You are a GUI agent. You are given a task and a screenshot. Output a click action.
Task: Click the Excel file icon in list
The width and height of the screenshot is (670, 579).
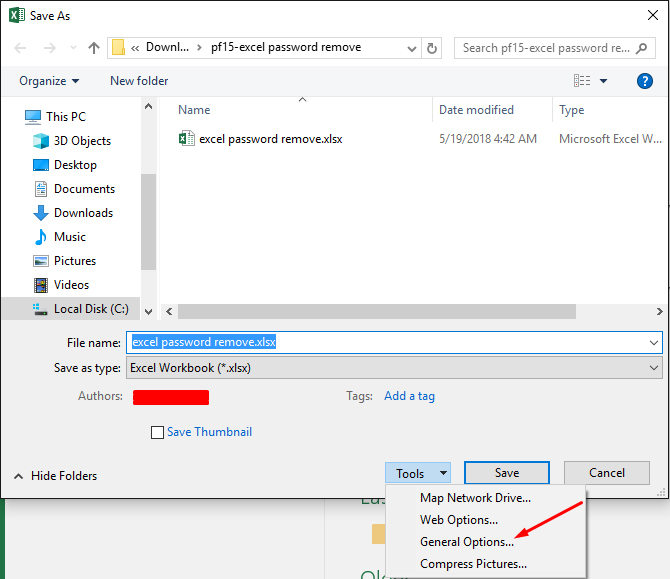[x=186, y=139]
